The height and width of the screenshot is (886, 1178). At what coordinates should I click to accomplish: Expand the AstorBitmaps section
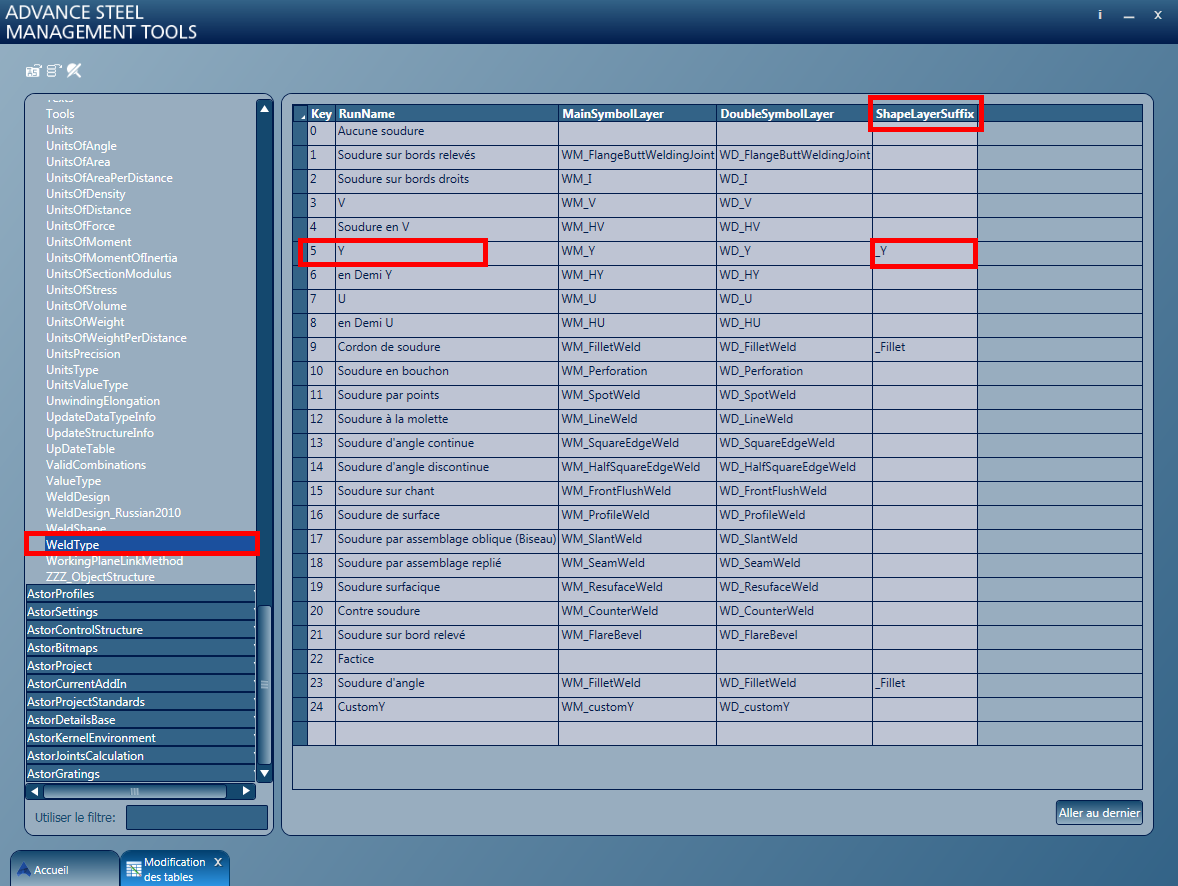coord(140,648)
